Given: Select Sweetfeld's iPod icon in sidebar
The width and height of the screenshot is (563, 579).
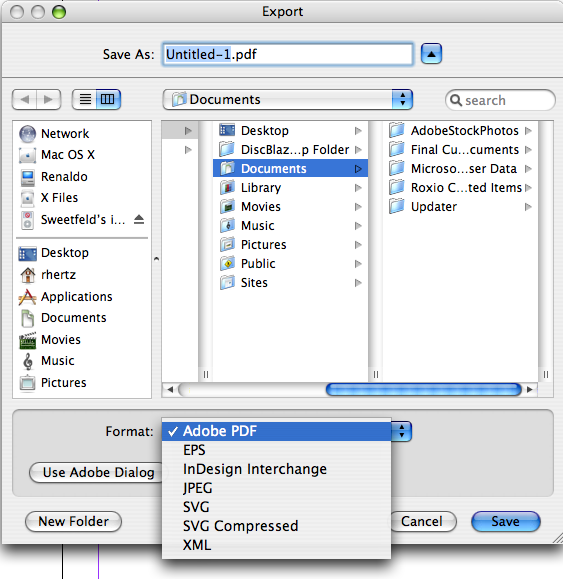Looking at the screenshot, I should pyautogui.click(x=27, y=220).
